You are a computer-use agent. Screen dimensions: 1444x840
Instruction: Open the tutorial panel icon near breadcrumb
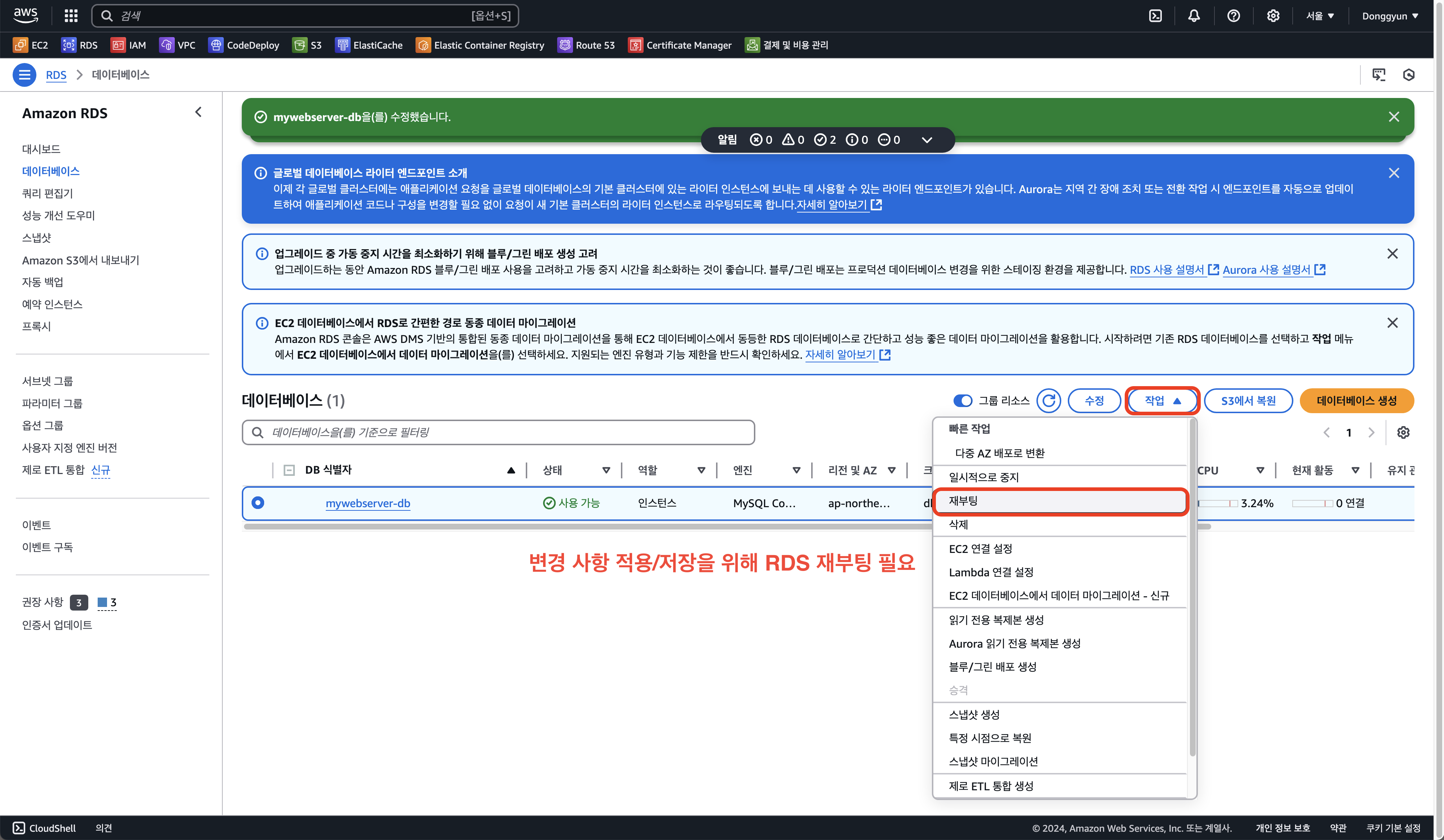click(1379, 75)
